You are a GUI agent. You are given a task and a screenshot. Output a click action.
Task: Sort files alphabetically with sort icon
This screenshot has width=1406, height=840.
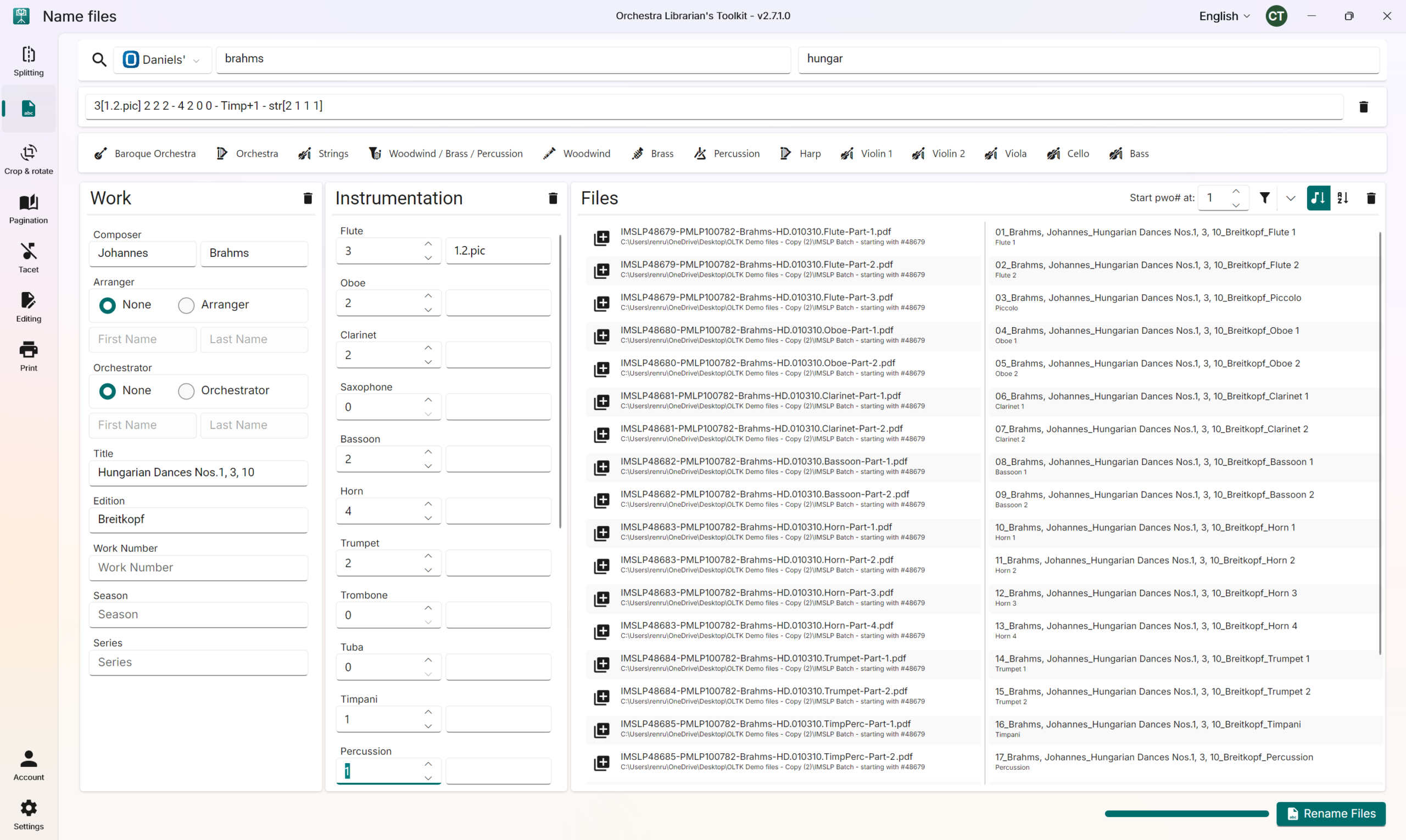tap(1343, 198)
